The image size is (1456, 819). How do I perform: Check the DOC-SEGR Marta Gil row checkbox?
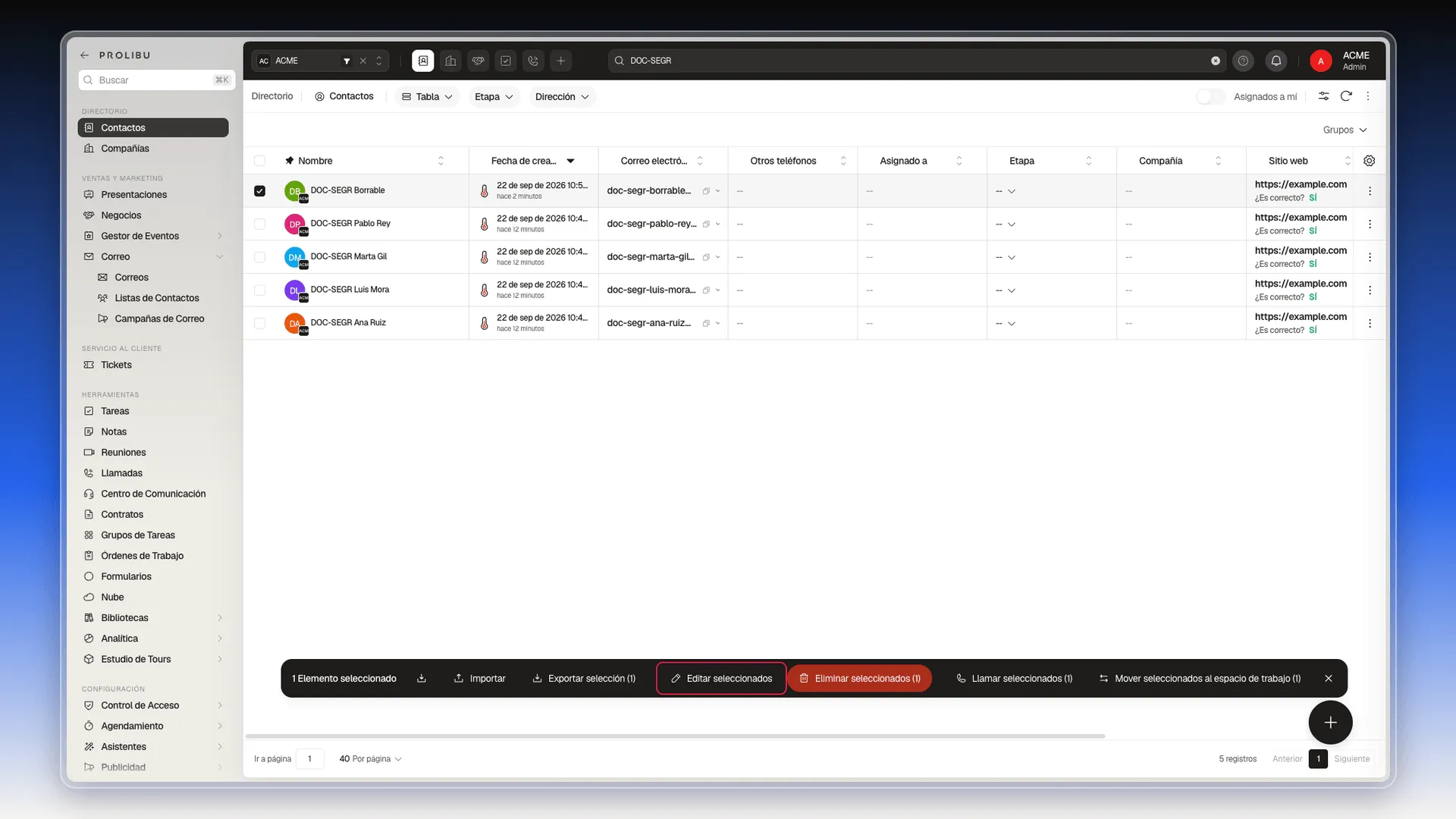(259, 257)
